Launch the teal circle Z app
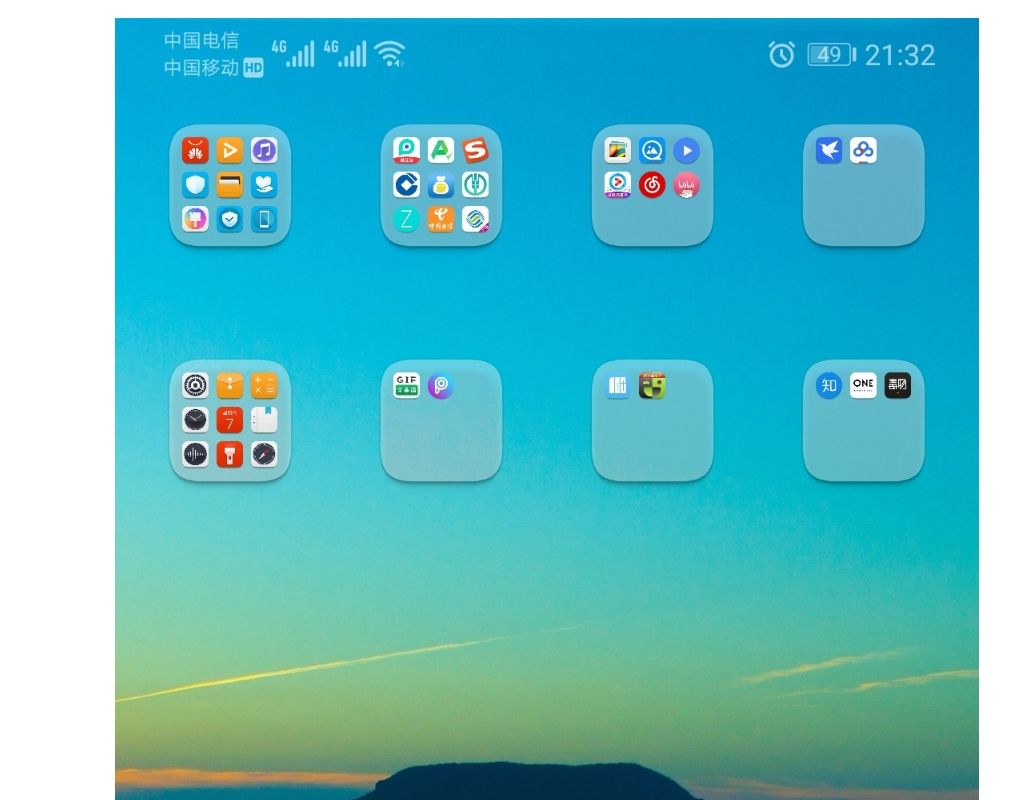 point(407,219)
